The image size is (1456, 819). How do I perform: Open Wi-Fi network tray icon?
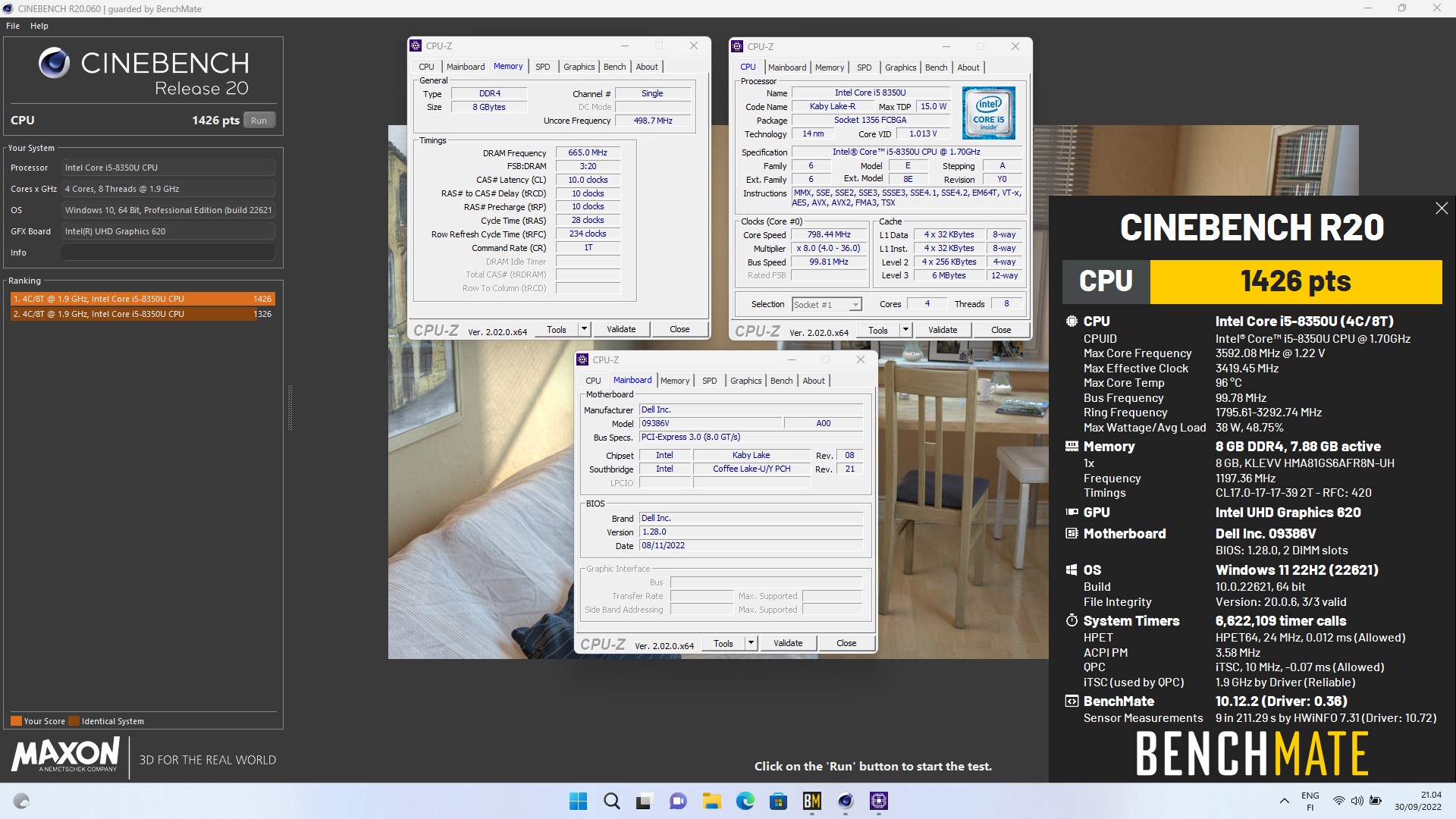point(1339,801)
